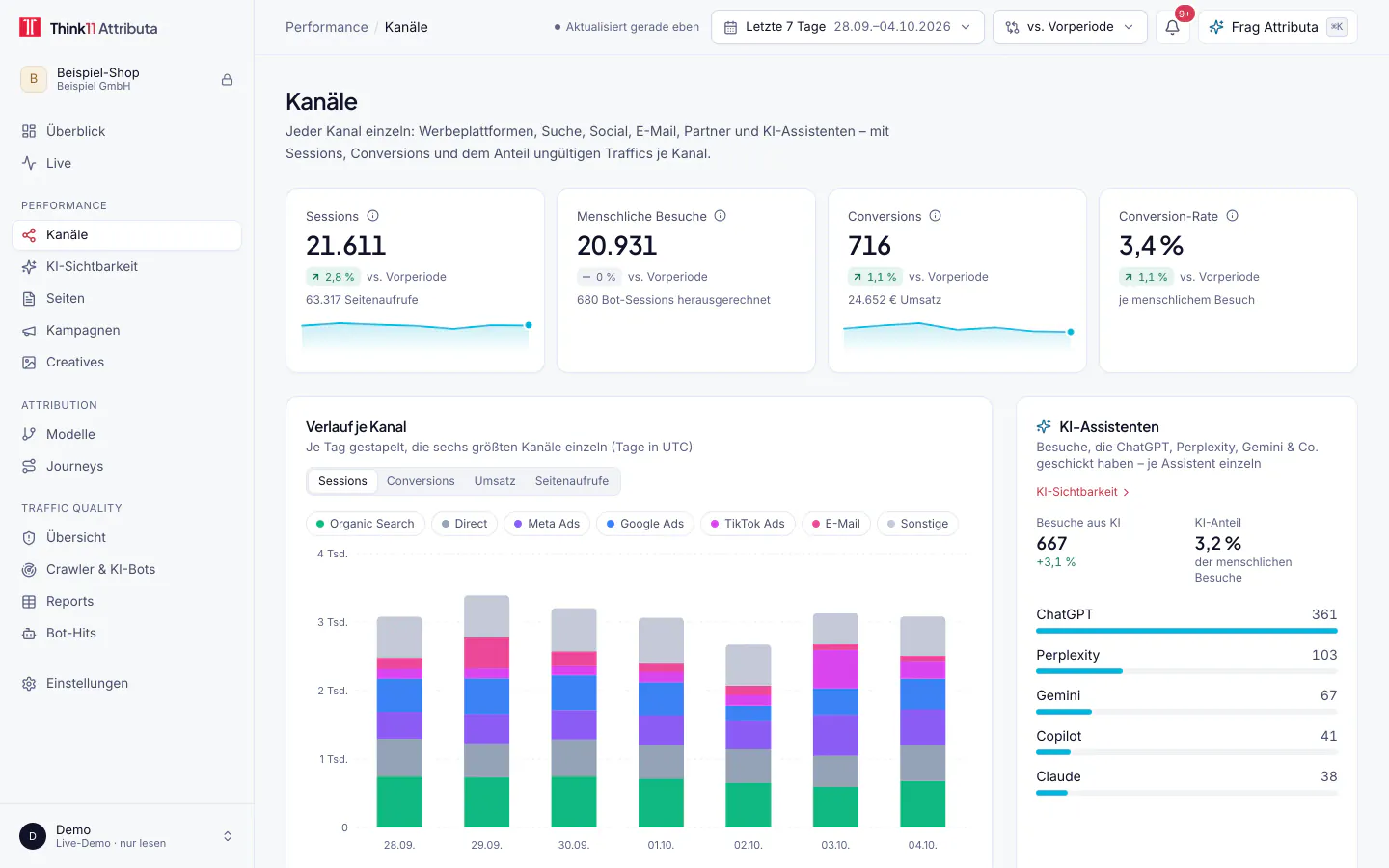Select the Sessions chart tab
Viewport: 1389px width, 868px height.
pyautogui.click(x=342, y=481)
